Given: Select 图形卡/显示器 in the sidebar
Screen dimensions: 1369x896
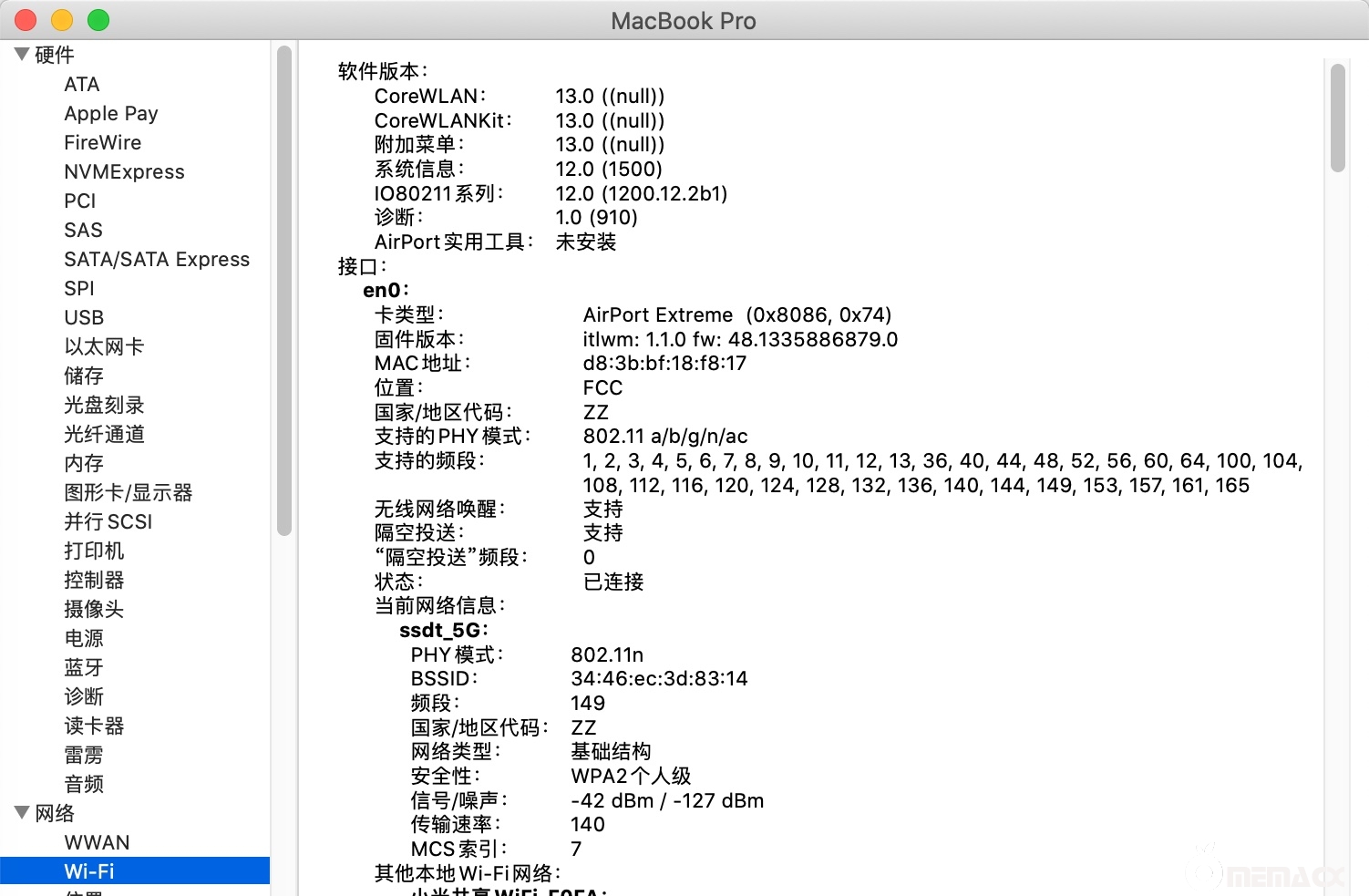Looking at the screenshot, I should click(128, 492).
